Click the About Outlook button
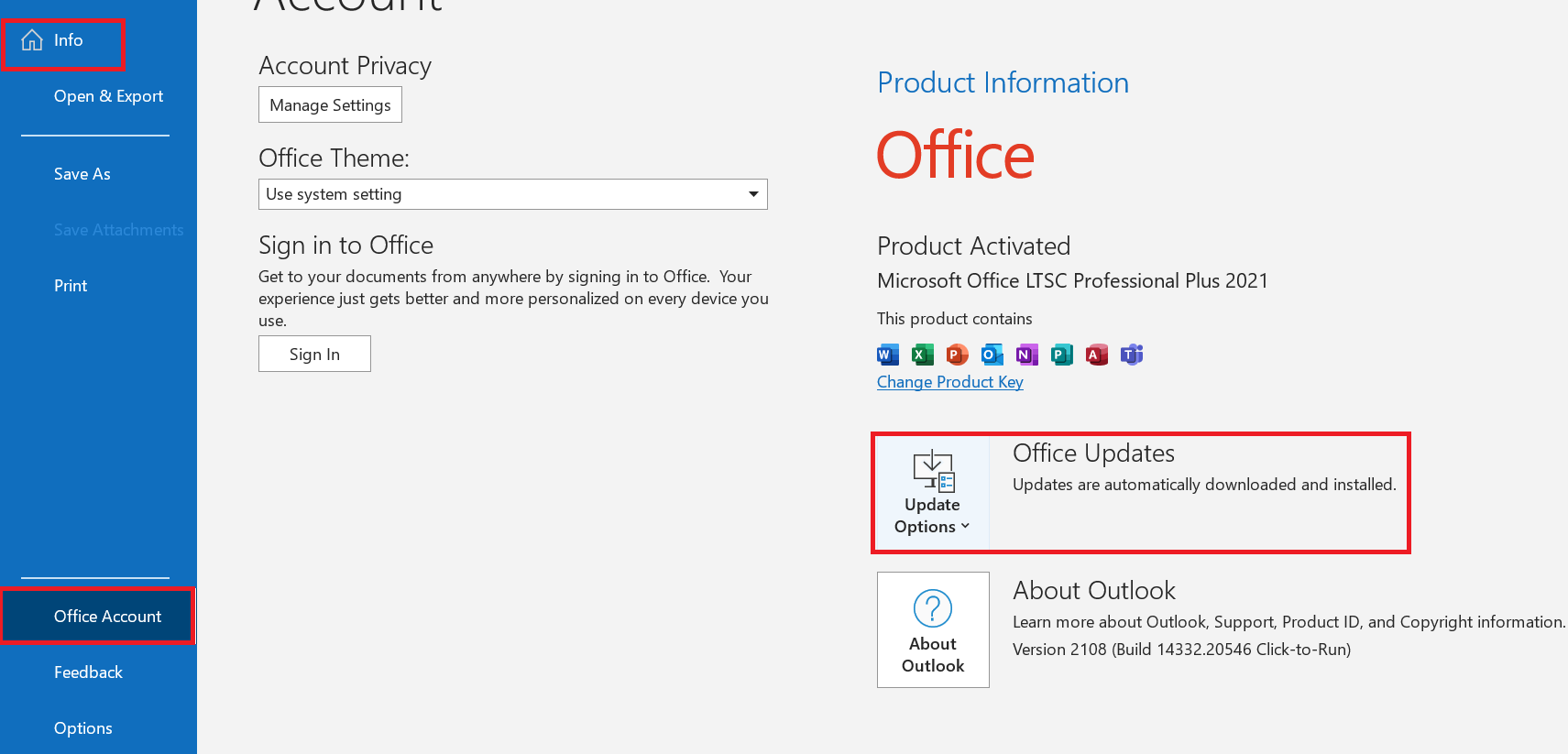 933,630
